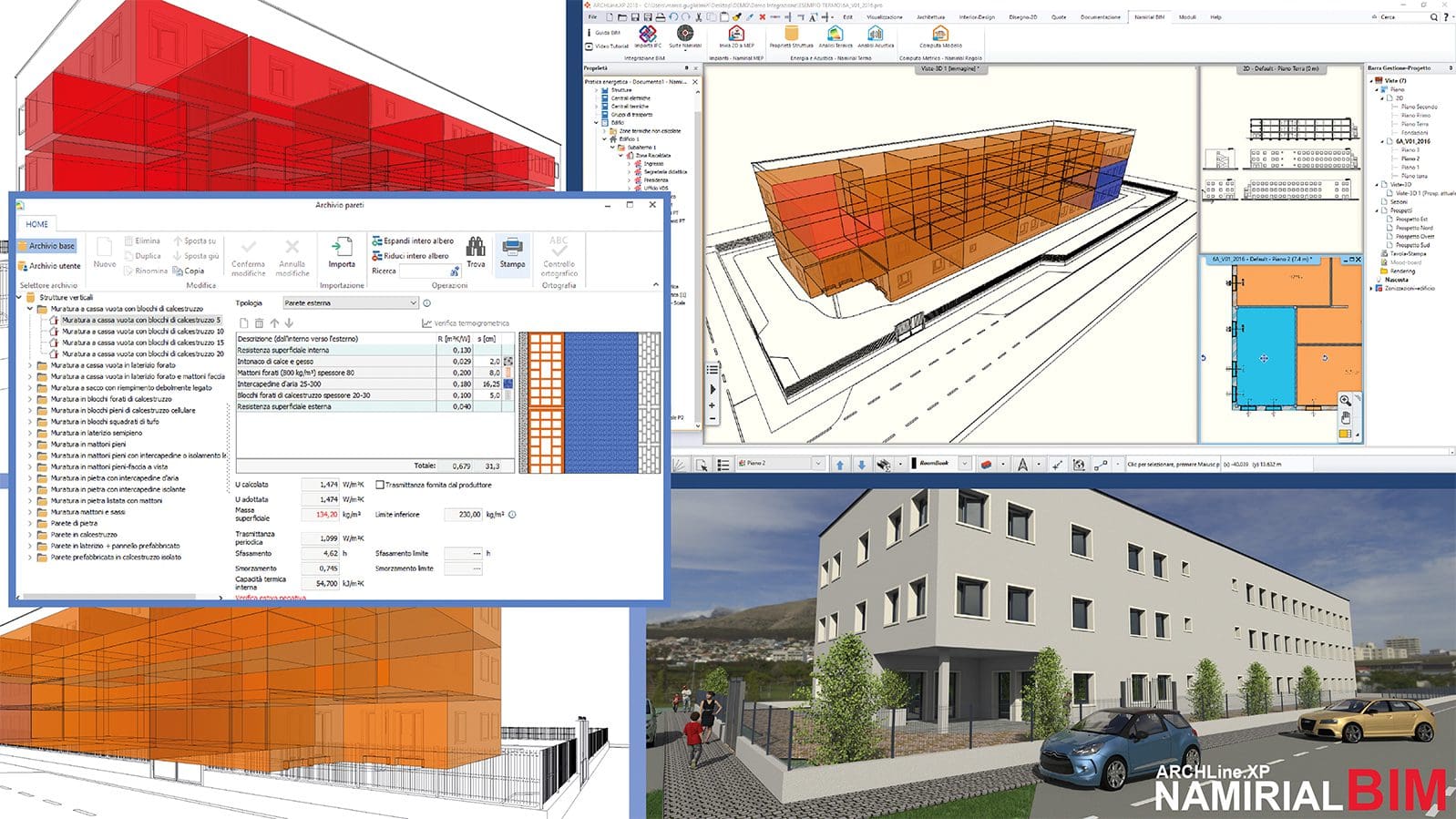The image size is (1456, 819).
Task: Click Riduci intero albero
Action: (x=410, y=256)
